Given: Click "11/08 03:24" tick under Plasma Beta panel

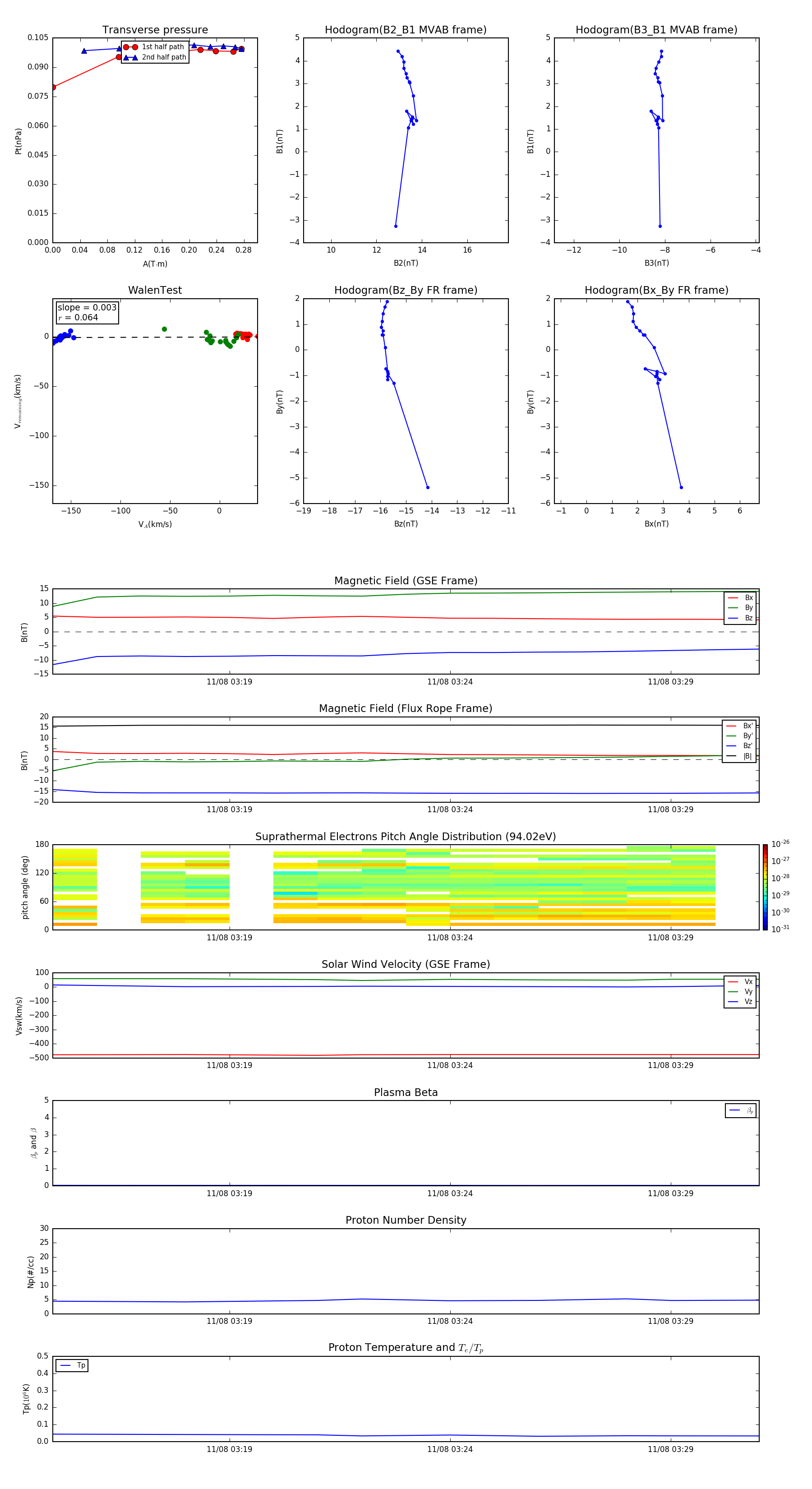Looking at the screenshot, I should (450, 1193).
